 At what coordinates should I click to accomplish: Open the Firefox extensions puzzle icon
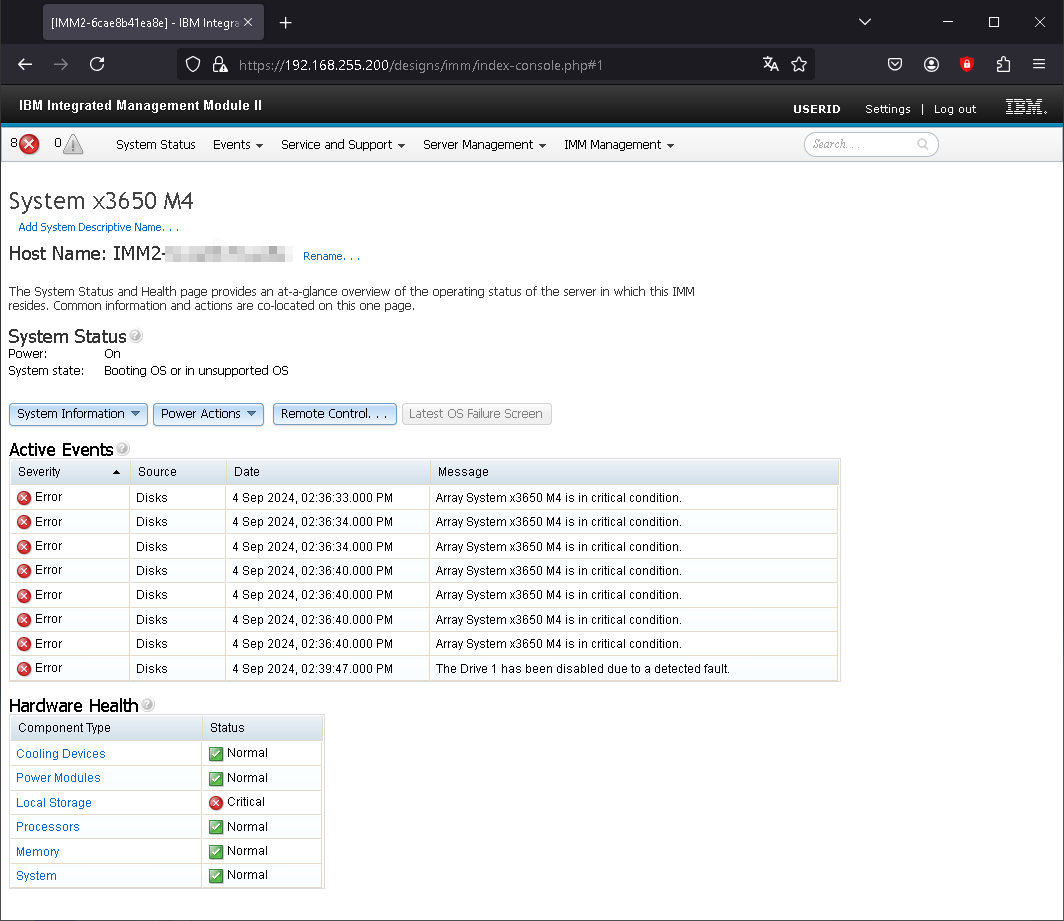coord(1003,64)
